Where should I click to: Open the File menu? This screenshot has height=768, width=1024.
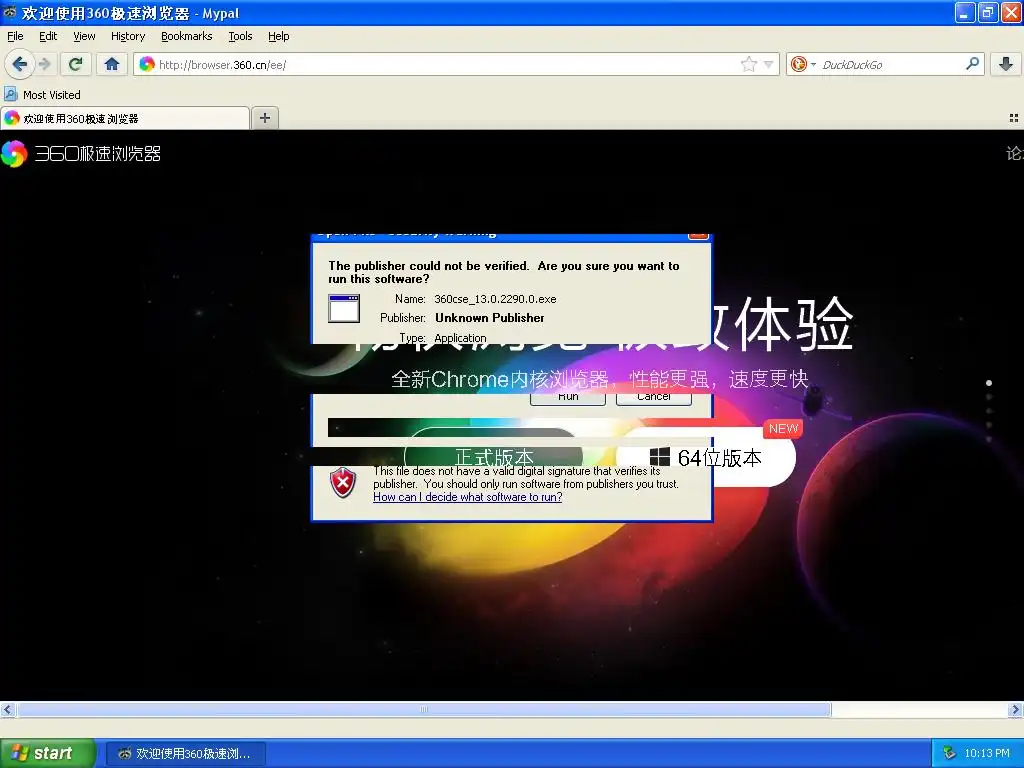pos(15,36)
